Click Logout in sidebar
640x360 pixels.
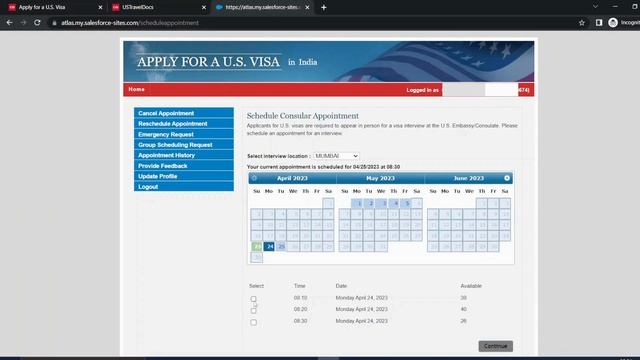pyautogui.click(x=184, y=187)
